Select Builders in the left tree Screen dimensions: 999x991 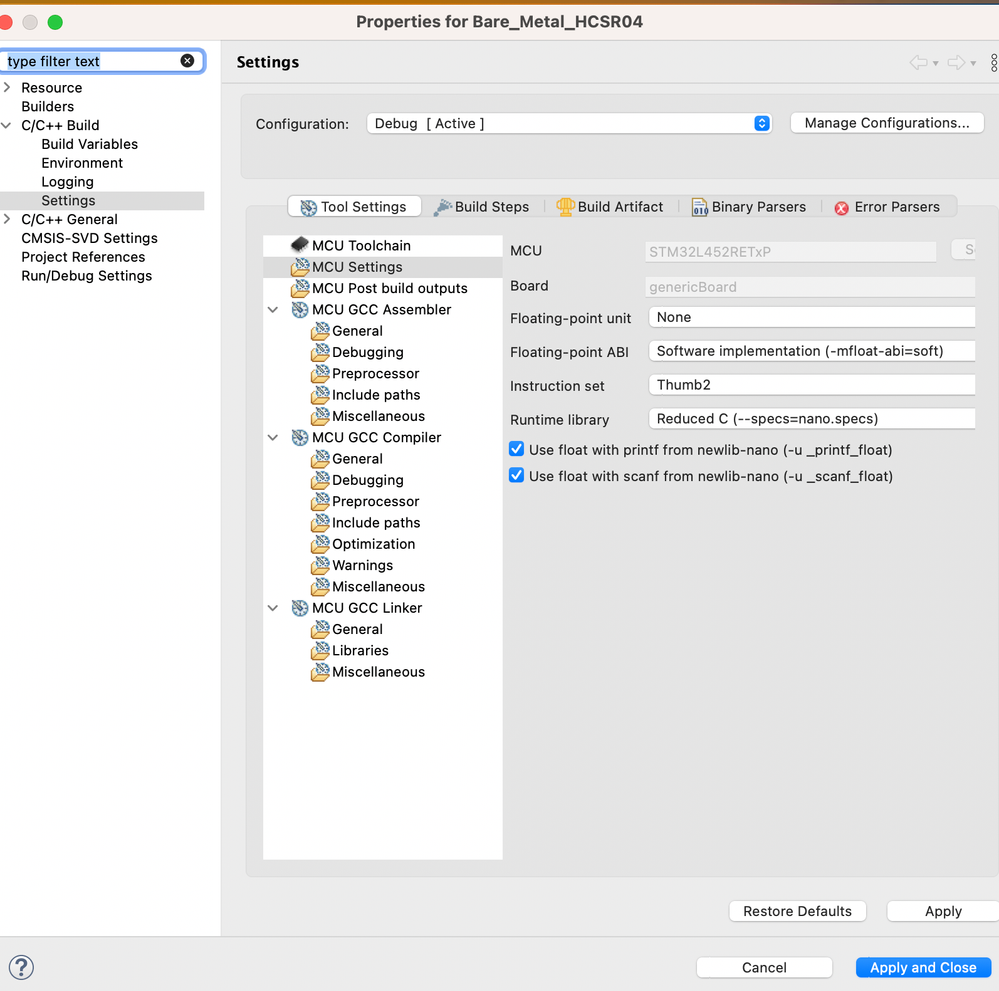point(48,106)
